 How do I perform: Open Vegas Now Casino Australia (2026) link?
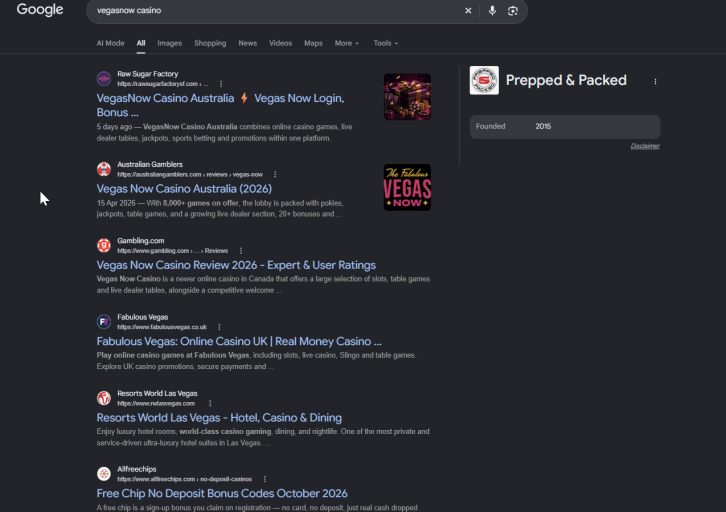coord(184,189)
